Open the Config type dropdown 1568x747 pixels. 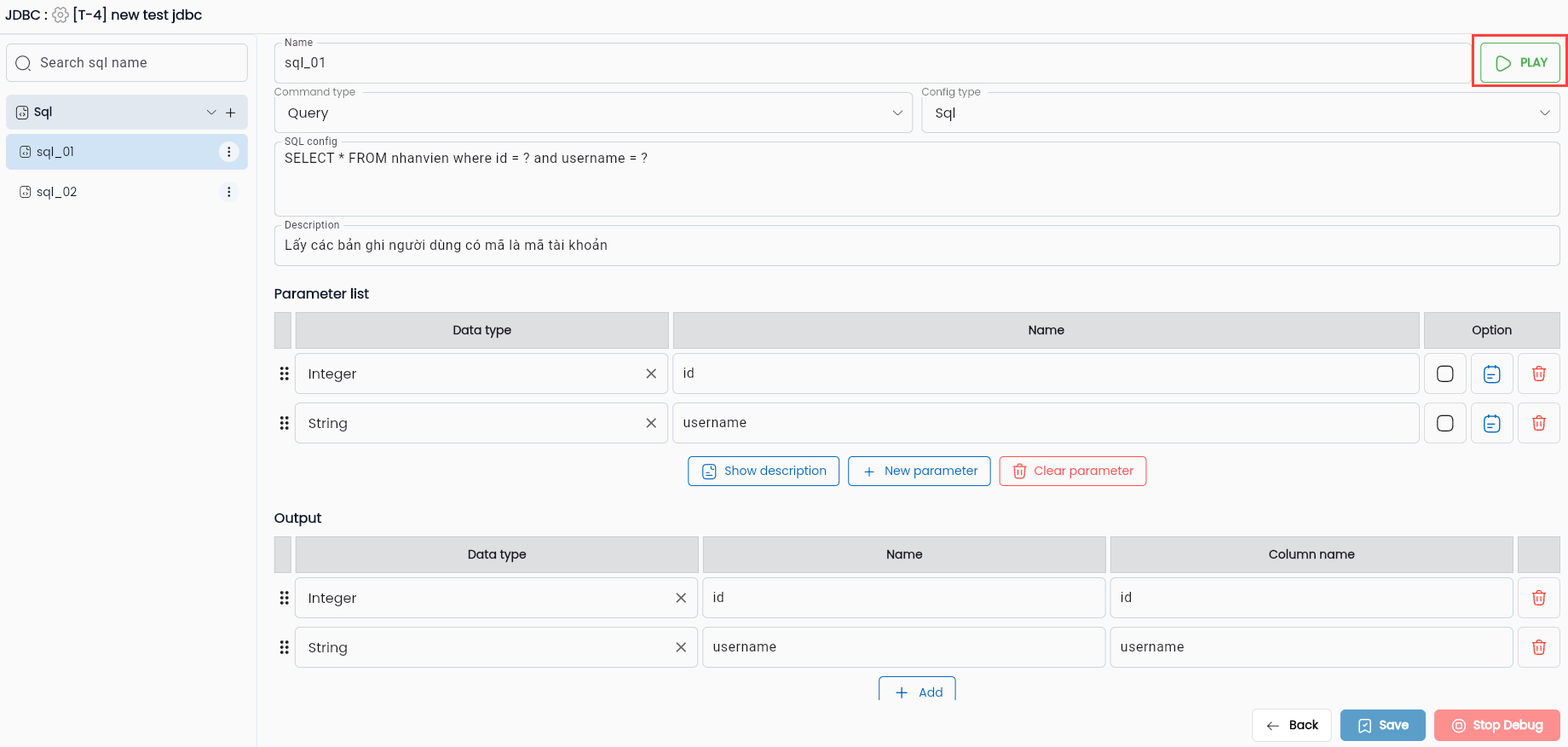tap(1241, 113)
